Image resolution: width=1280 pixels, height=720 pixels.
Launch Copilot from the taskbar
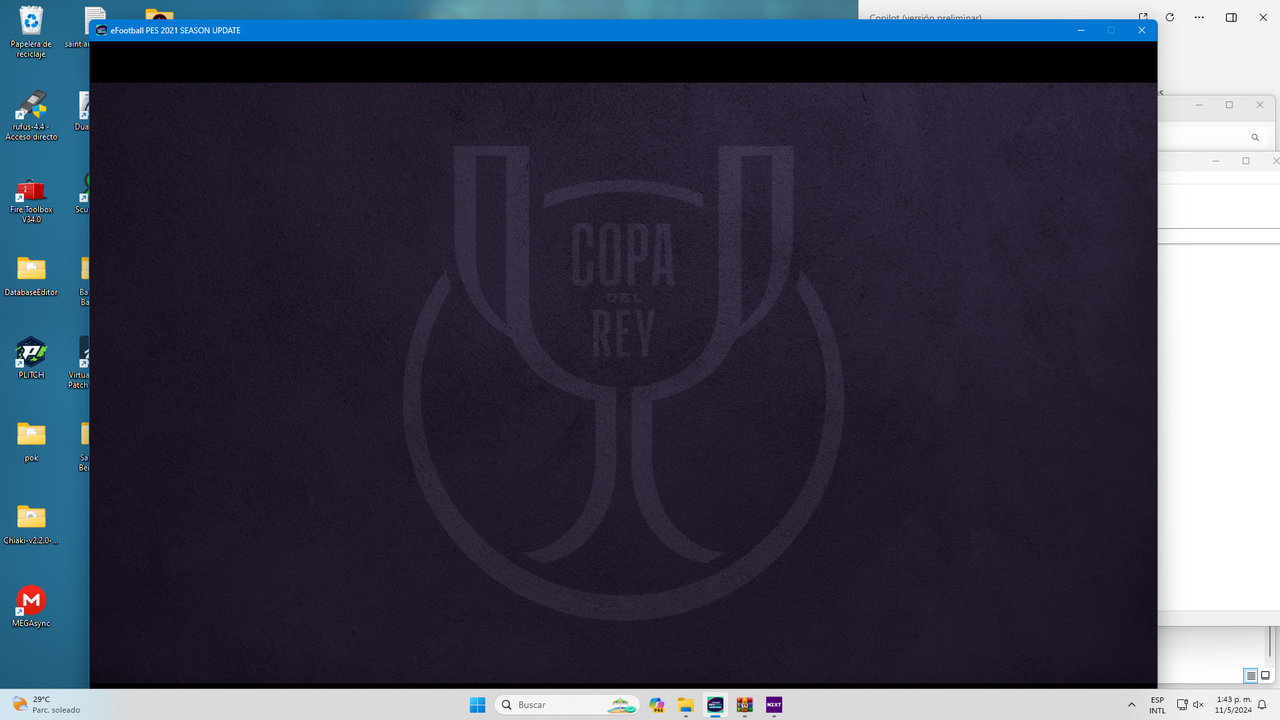tap(656, 705)
